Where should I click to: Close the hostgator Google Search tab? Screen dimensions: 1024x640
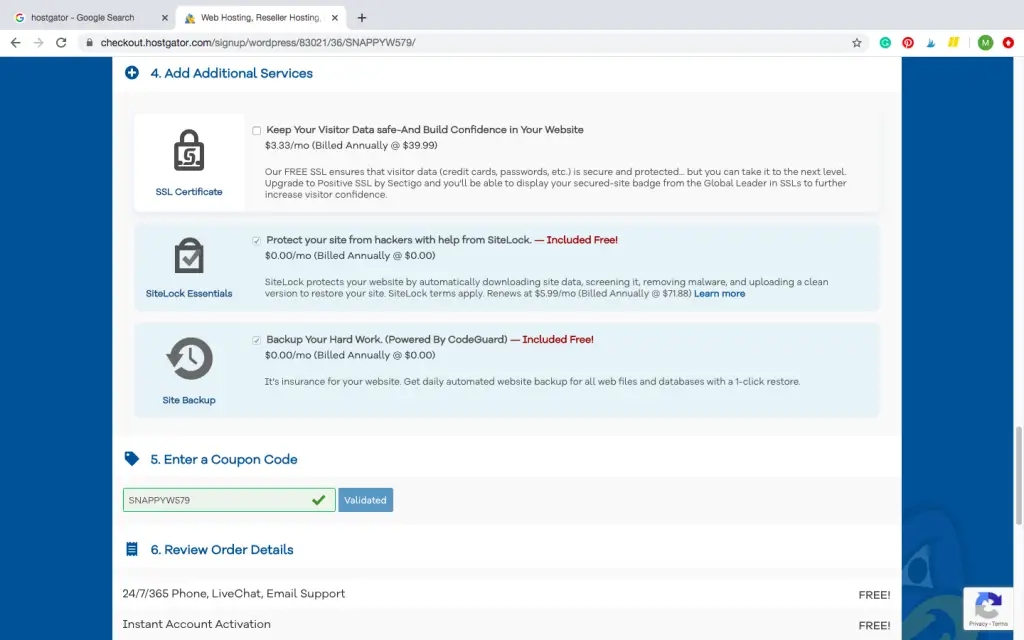[x=165, y=18]
